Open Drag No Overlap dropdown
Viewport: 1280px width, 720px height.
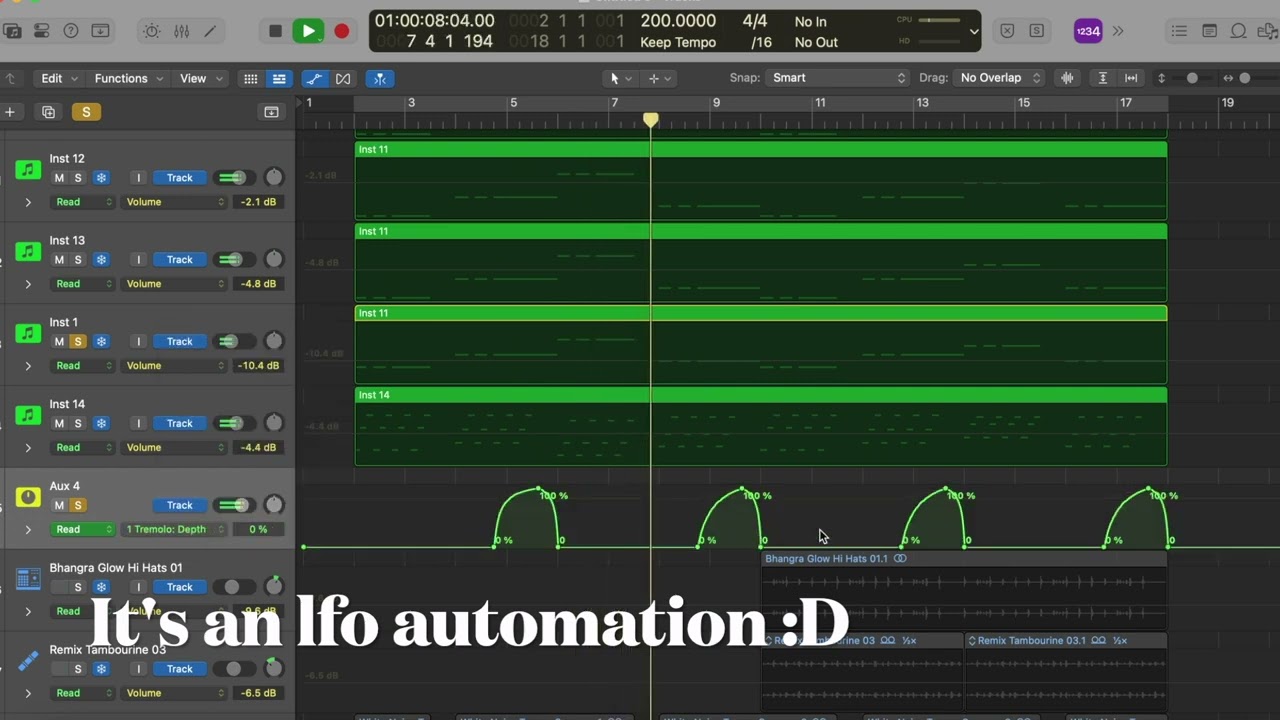tap(999, 78)
